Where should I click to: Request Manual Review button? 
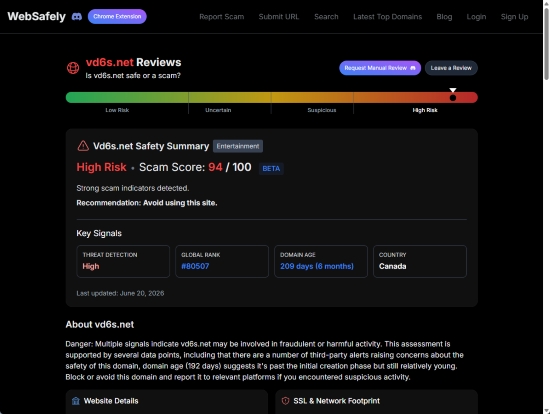point(380,68)
